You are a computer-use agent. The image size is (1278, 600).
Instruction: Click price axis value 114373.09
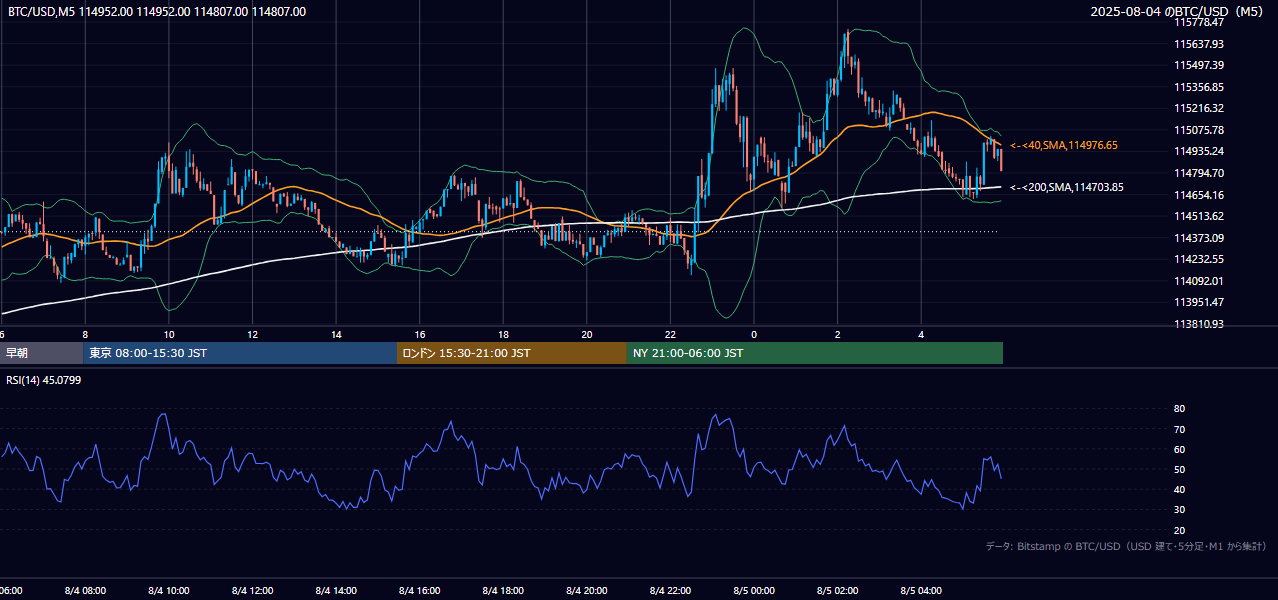click(1199, 238)
